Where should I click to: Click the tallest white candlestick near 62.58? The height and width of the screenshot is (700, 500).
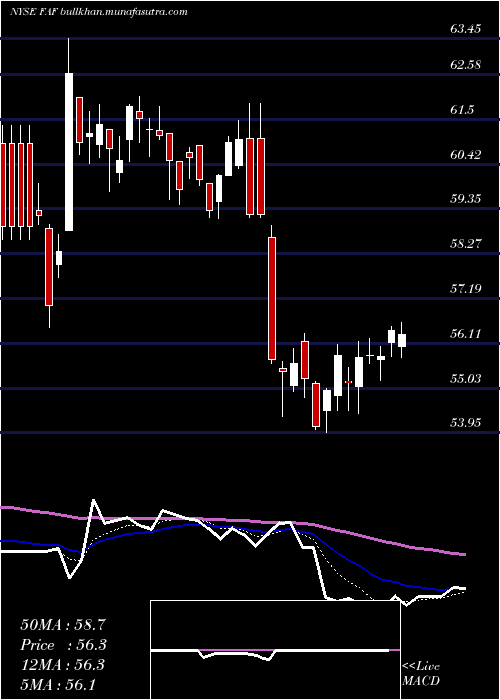coord(69,152)
